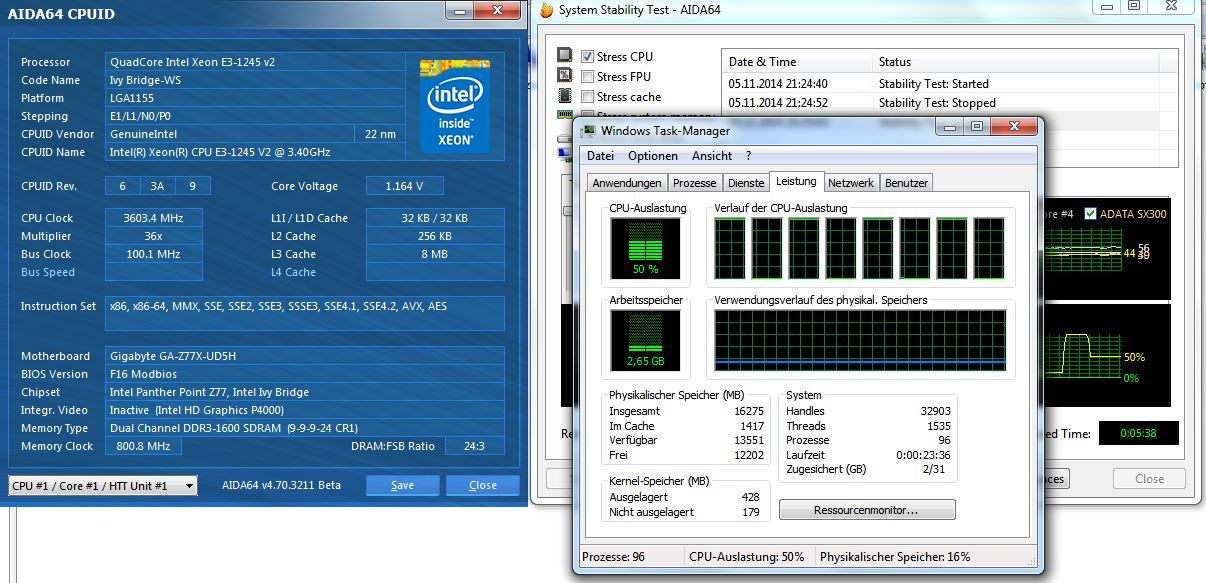Click the Close button in System Stability Test
This screenshot has height=583, width=1206.
point(1149,479)
